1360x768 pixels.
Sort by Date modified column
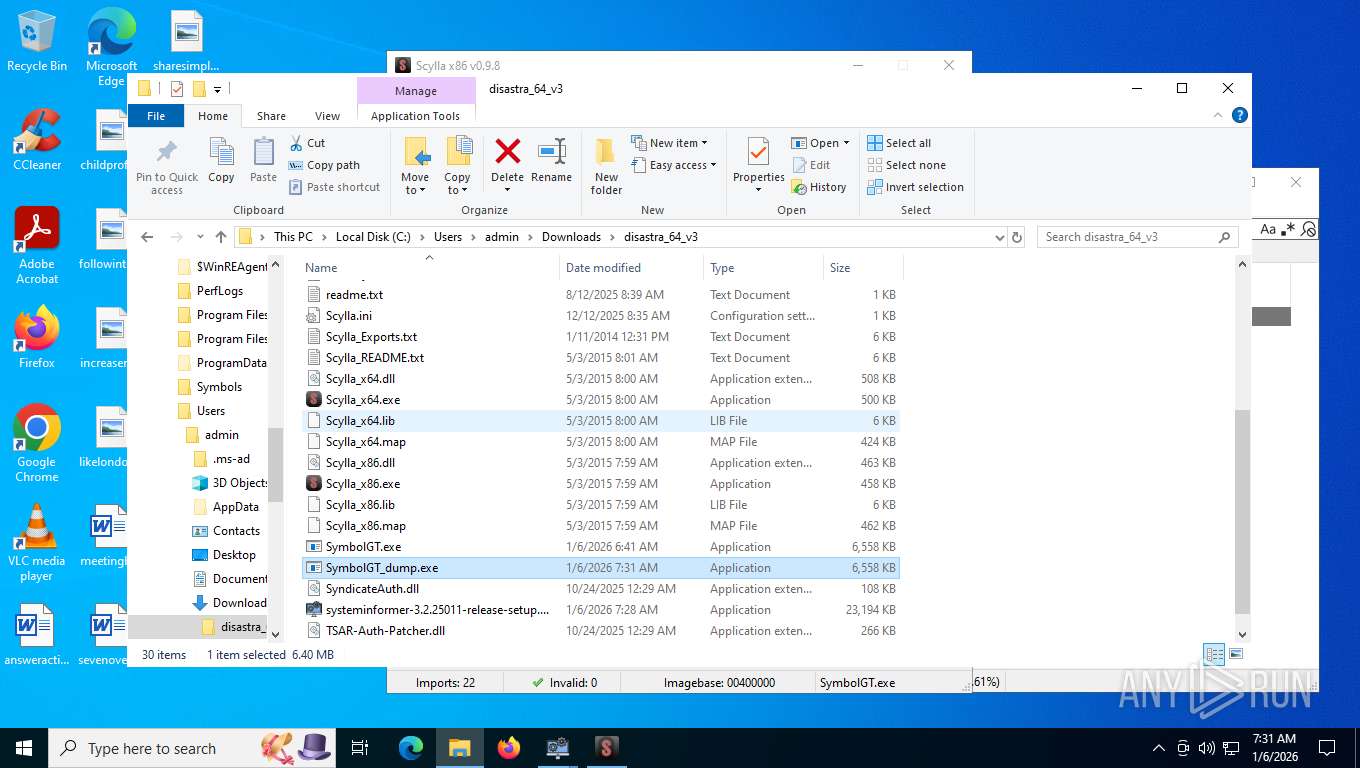pyautogui.click(x=632, y=268)
